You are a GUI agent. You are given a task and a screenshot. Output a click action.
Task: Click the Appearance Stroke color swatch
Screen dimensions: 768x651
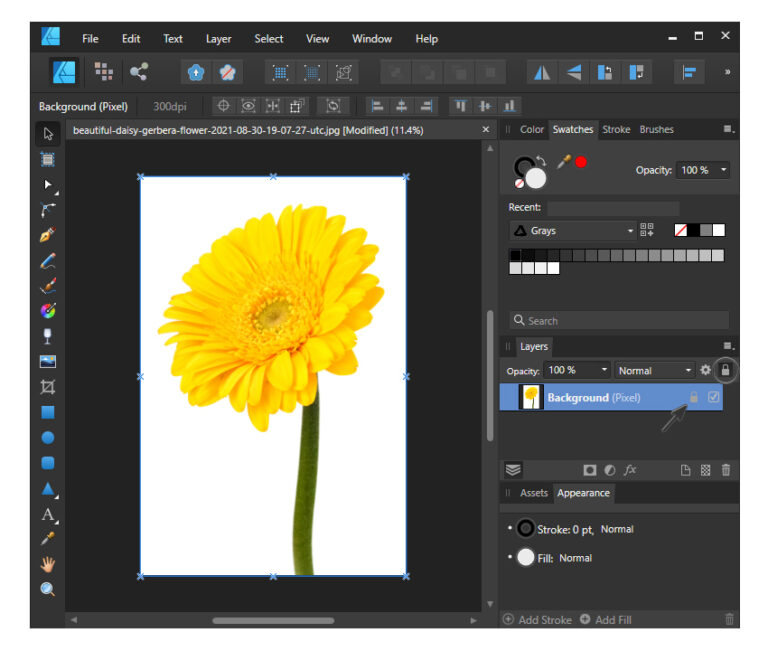526,529
